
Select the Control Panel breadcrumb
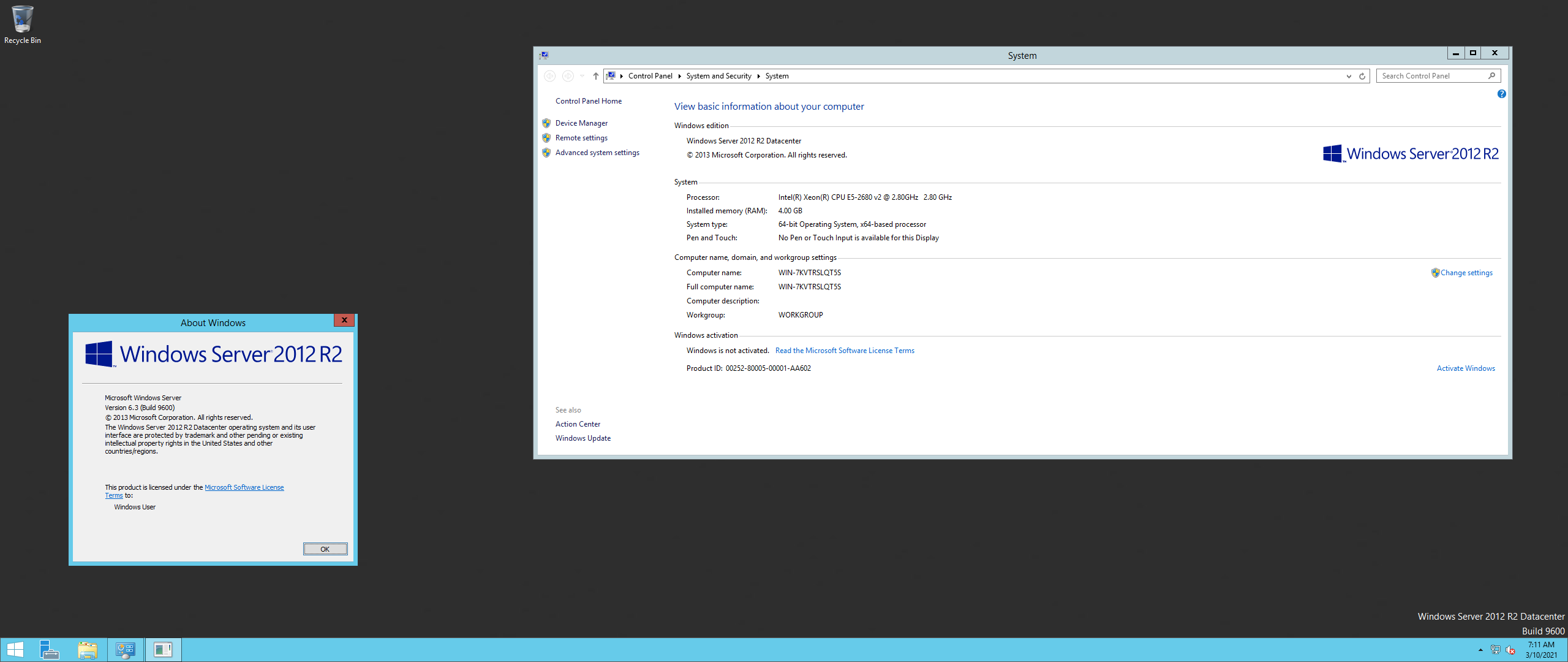pos(650,76)
